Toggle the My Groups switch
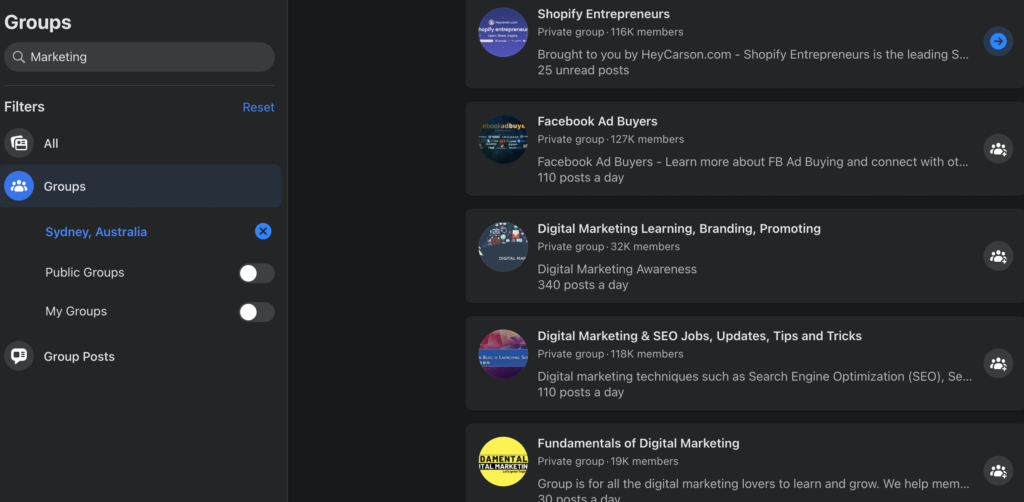The width and height of the screenshot is (1024, 502). click(x=256, y=312)
